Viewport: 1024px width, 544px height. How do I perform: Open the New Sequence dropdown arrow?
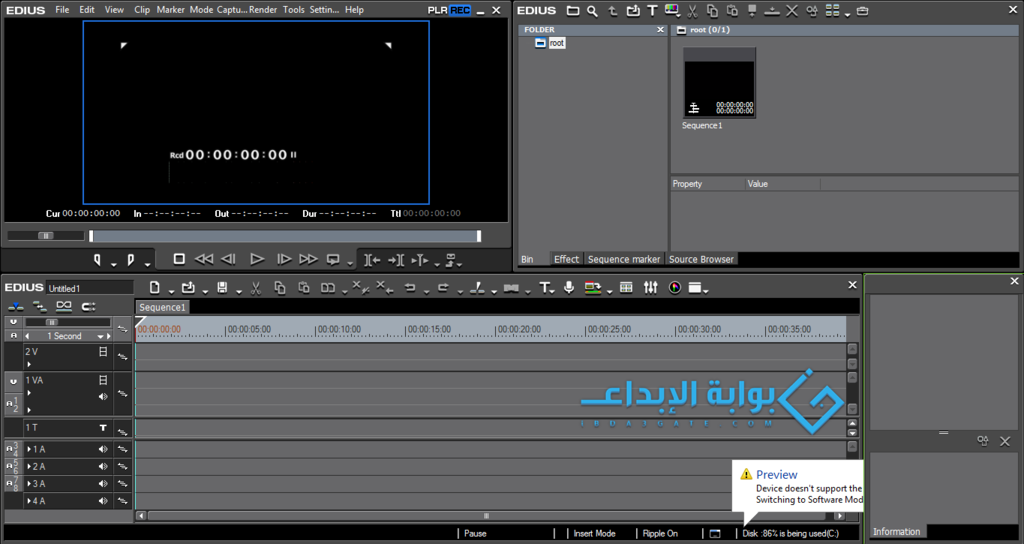click(171, 291)
